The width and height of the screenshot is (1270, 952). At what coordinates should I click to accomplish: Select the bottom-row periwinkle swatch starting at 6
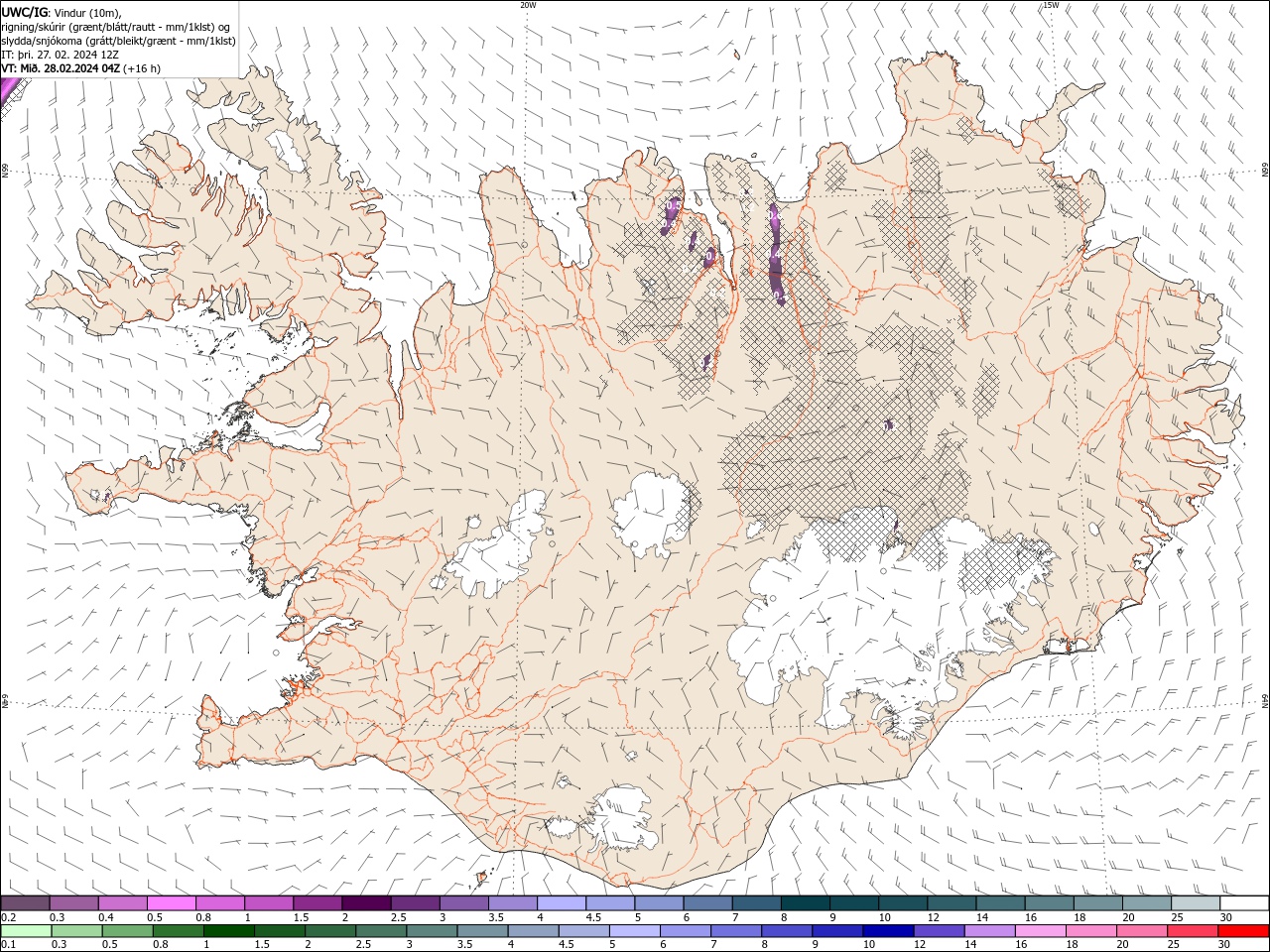coord(686,931)
